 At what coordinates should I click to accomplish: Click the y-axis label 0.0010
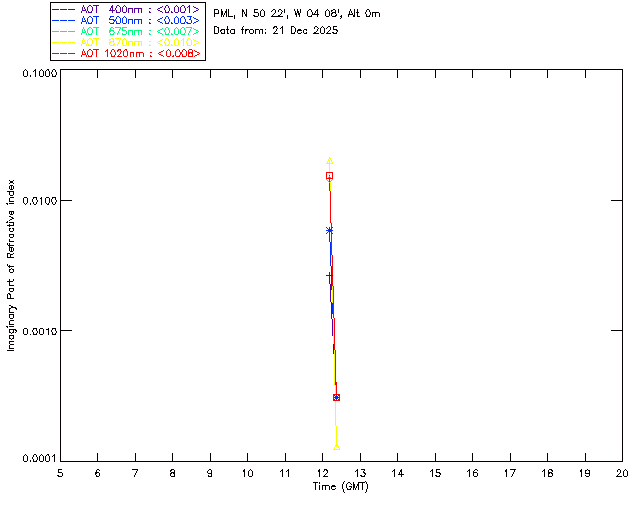[x=39, y=331]
